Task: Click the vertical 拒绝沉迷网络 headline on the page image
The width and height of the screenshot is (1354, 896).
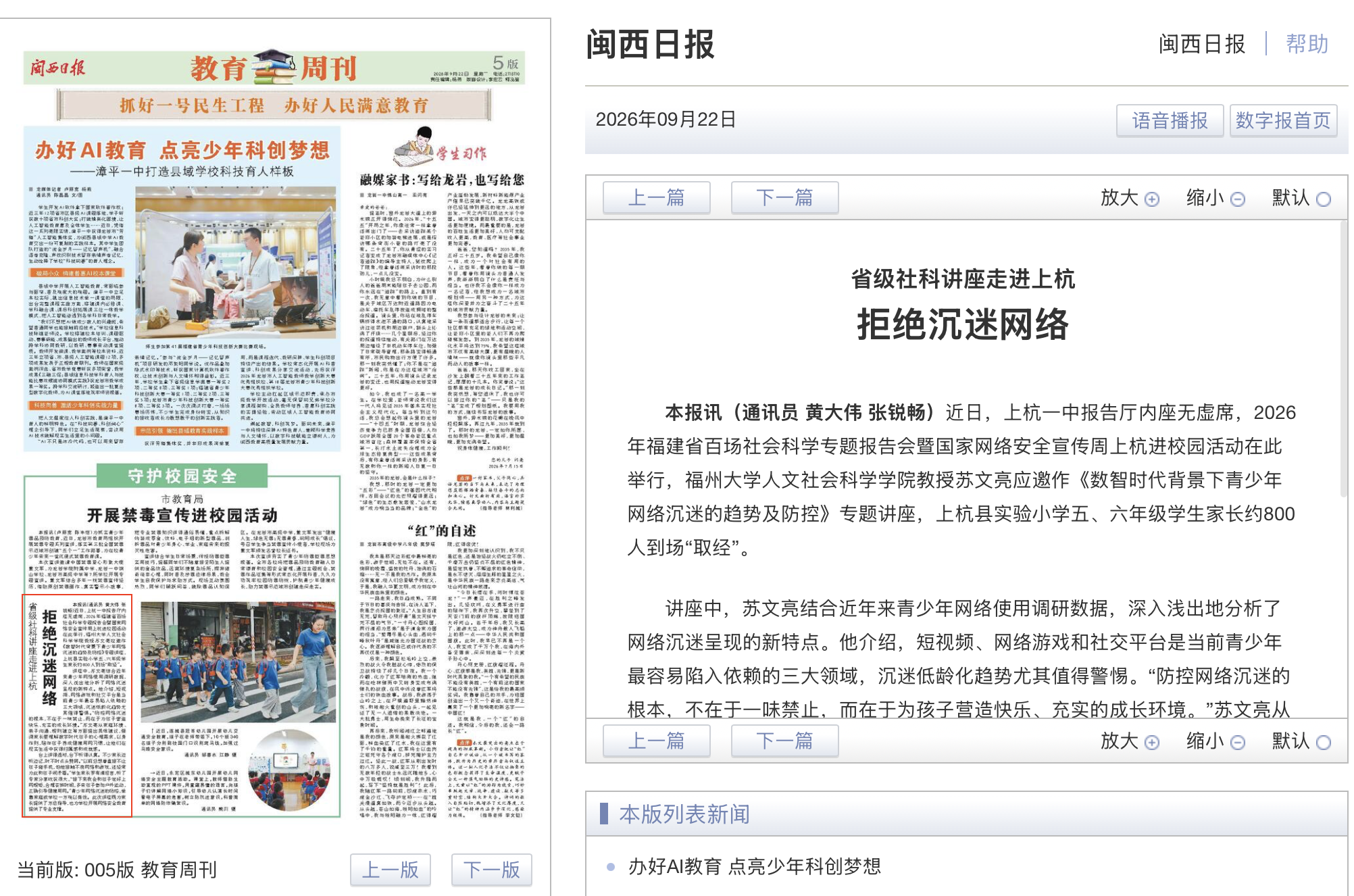Action: click(49, 657)
